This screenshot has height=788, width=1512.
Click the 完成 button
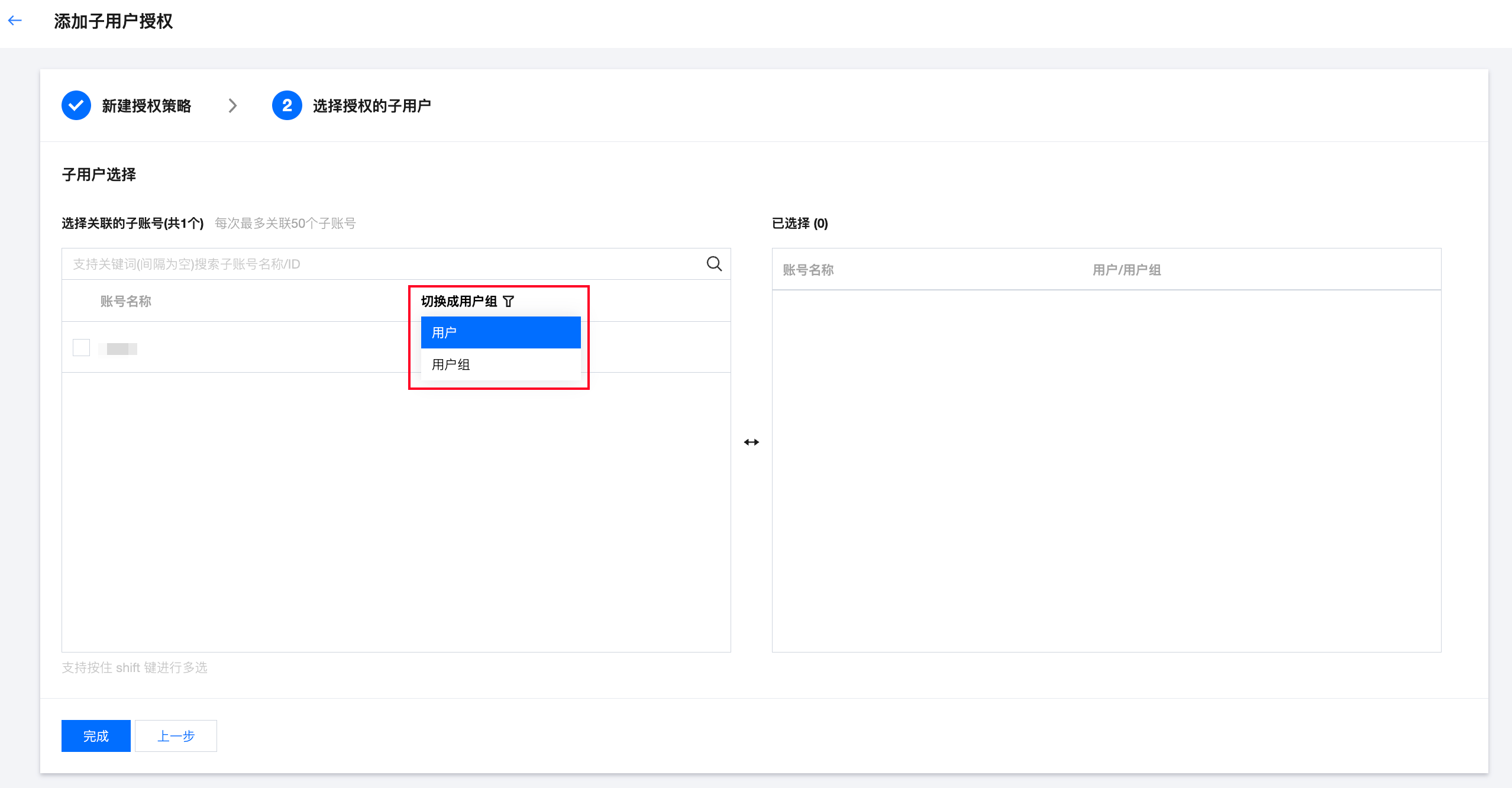tap(96, 736)
